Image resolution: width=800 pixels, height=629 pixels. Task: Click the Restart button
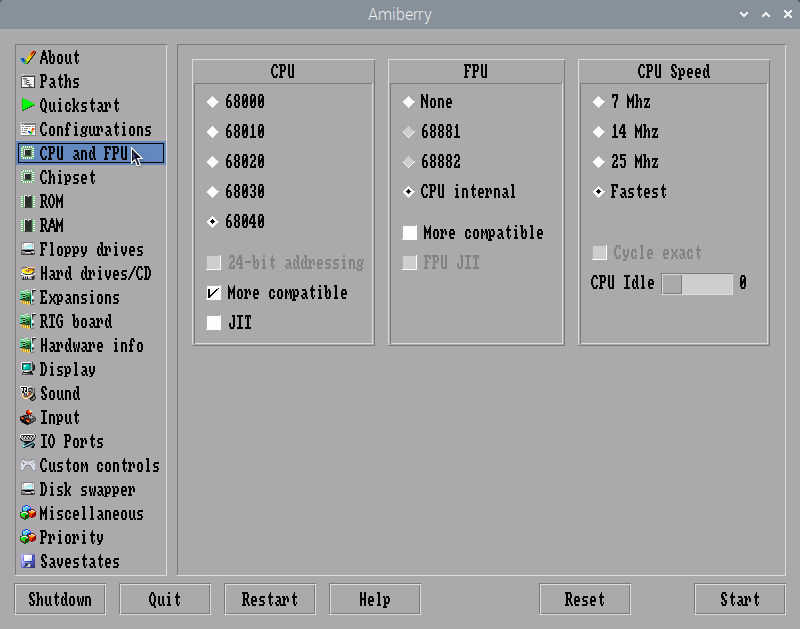point(270,599)
